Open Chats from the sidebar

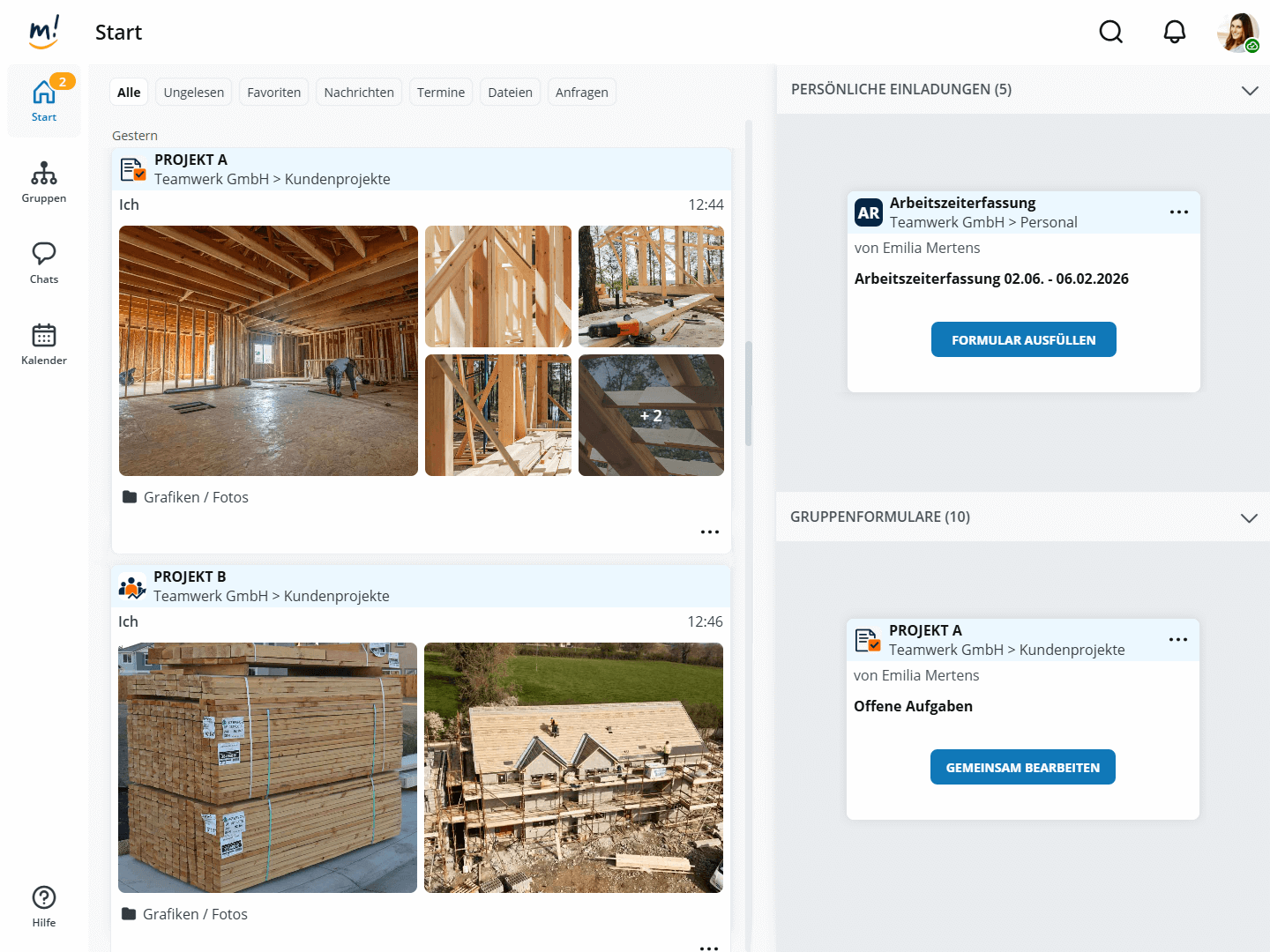(x=44, y=263)
